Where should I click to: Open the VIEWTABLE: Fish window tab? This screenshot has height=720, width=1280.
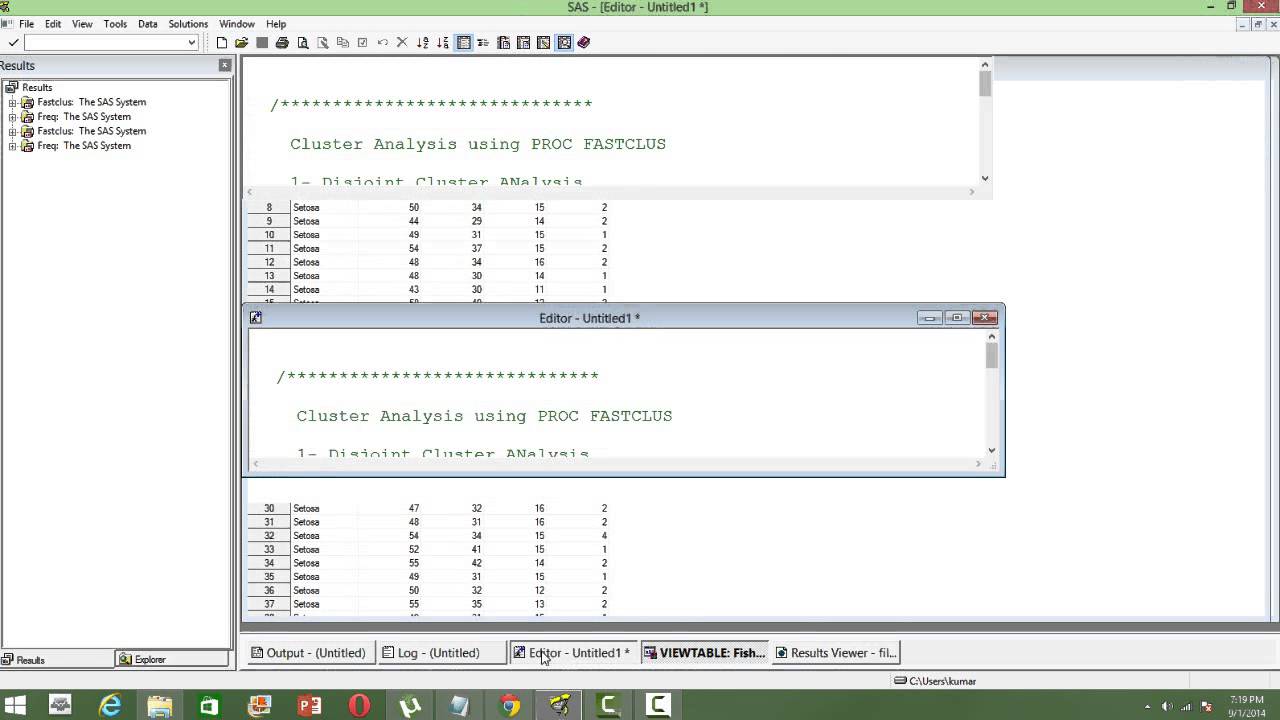click(704, 653)
